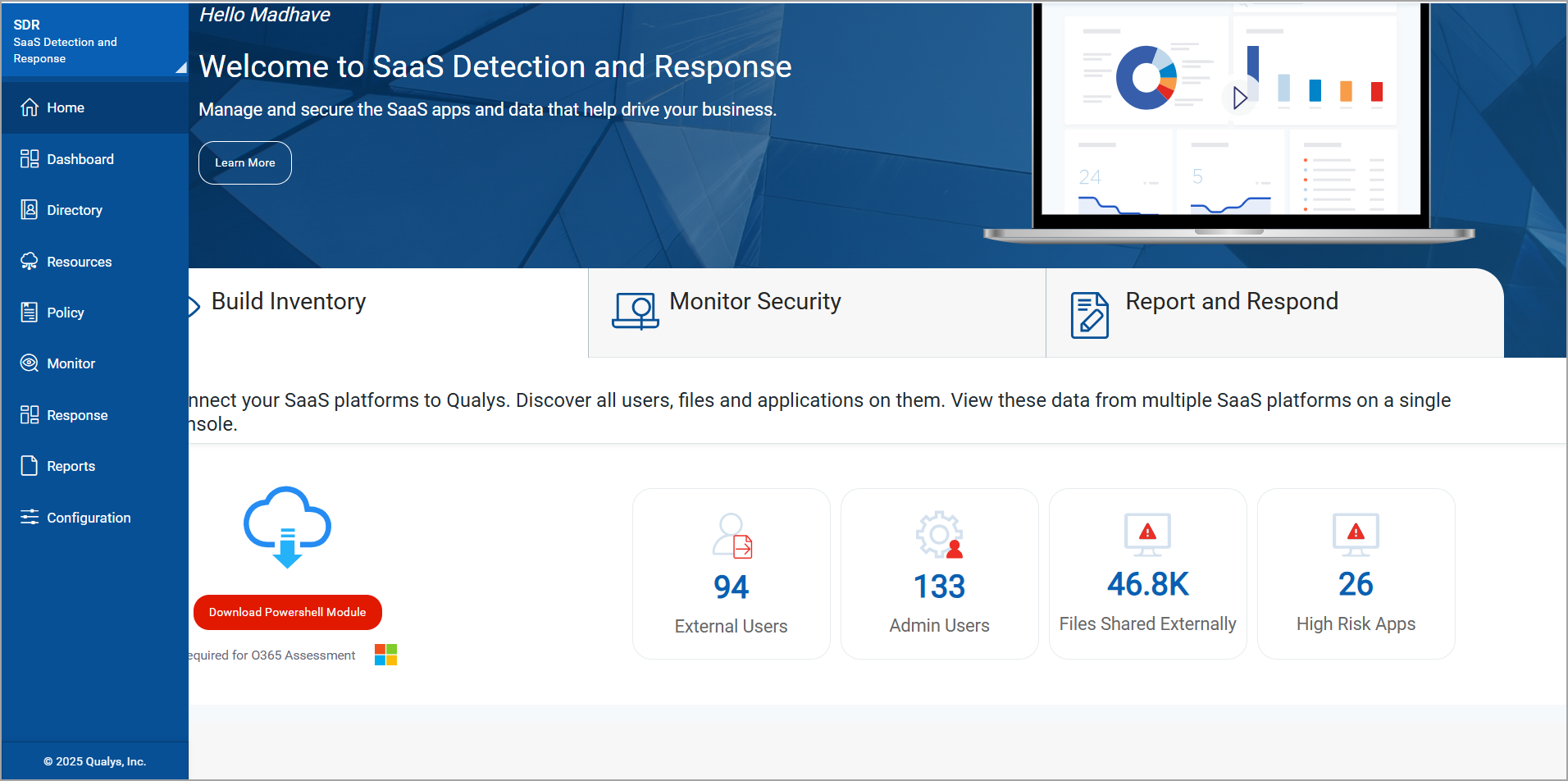Open the Configuration menu item
1568x781 pixels.
95,517
